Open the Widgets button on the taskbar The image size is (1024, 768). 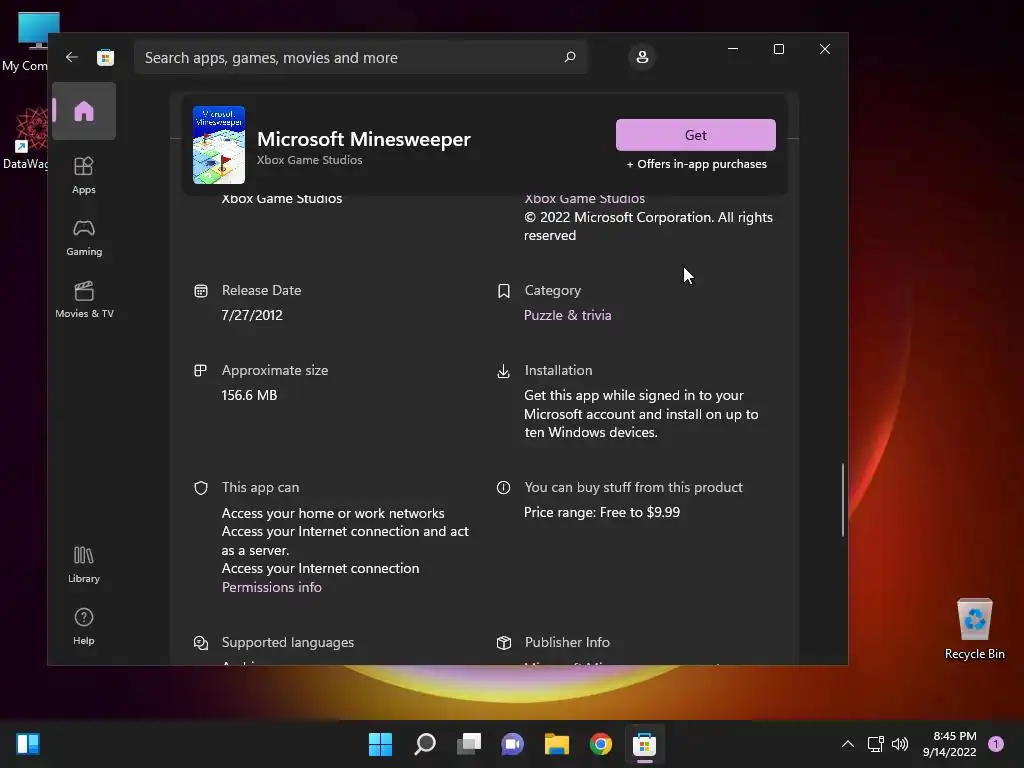[x=28, y=744]
